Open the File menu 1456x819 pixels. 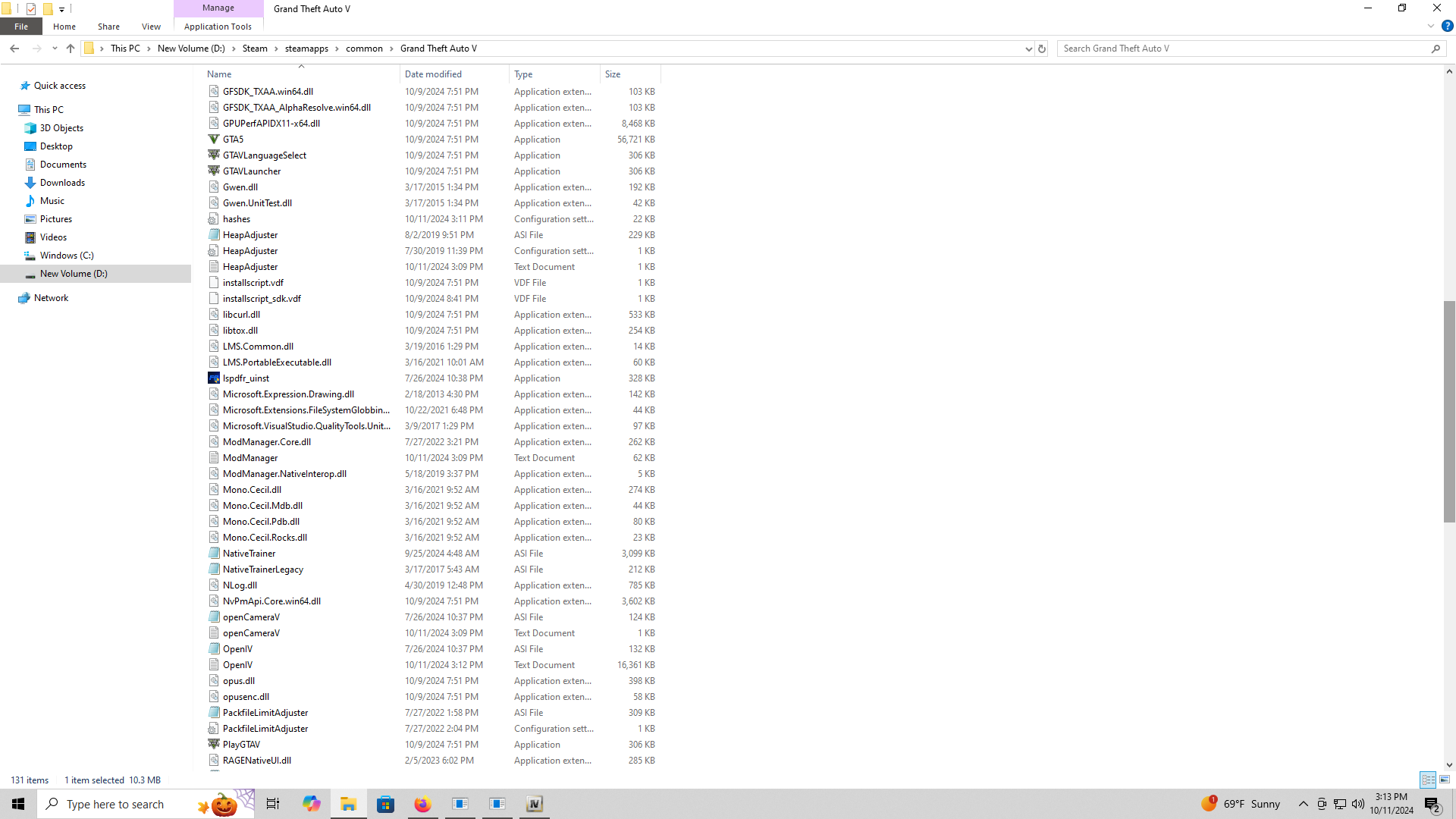point(21,27)
